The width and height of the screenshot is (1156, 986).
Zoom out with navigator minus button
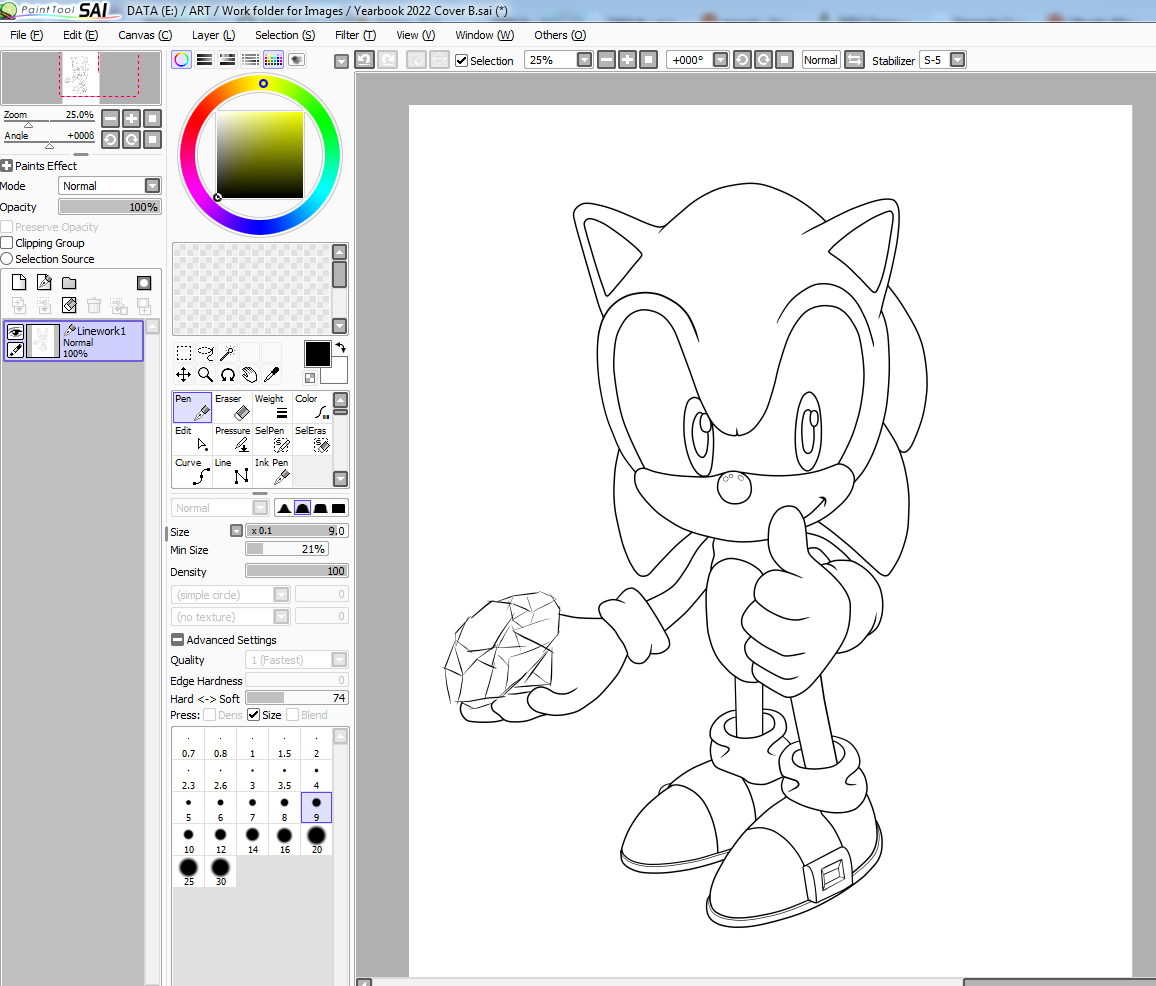click(x=111, y=118)
